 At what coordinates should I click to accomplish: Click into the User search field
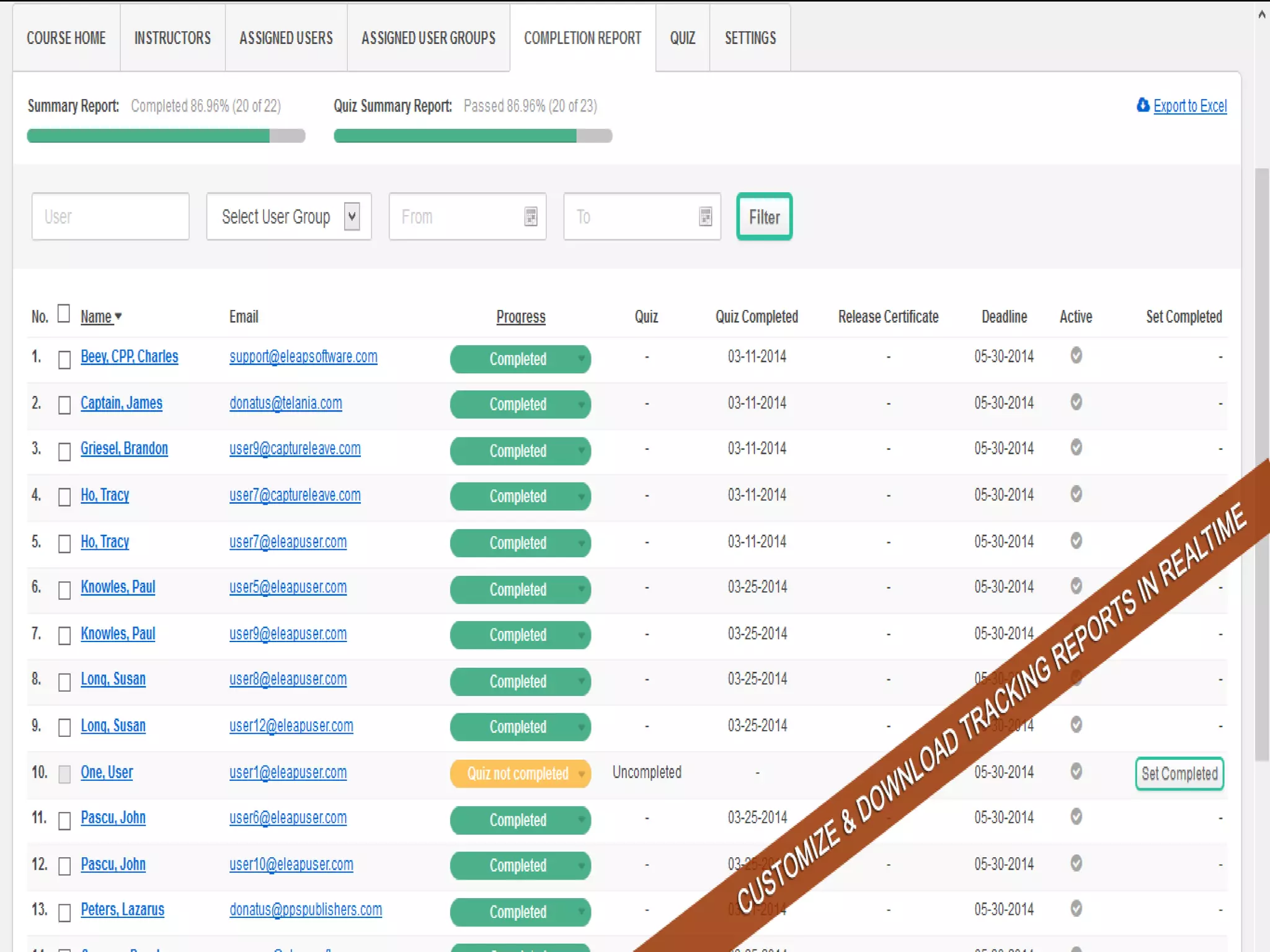[x=110, y=217]
